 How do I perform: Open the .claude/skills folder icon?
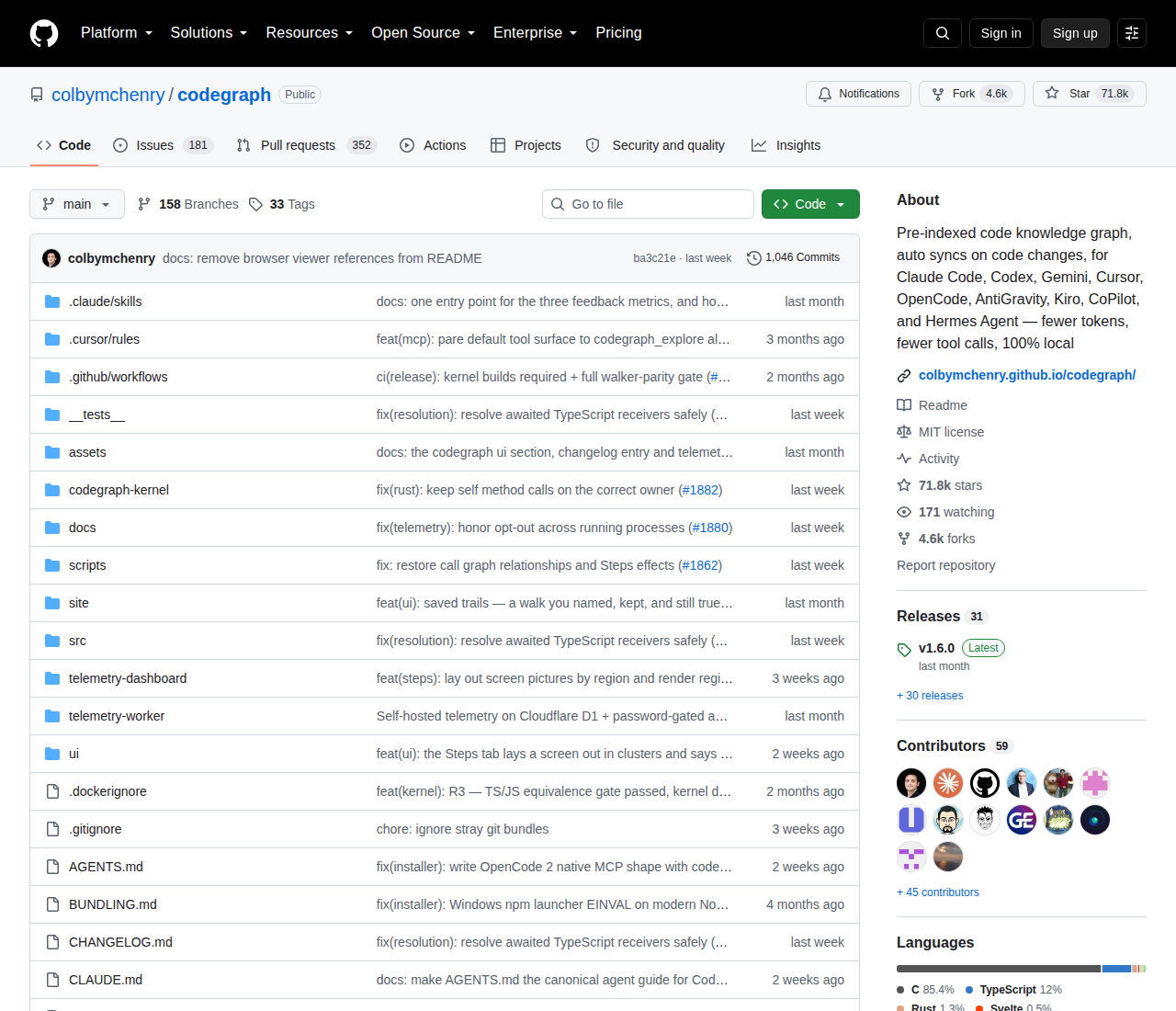pos(52,301)
